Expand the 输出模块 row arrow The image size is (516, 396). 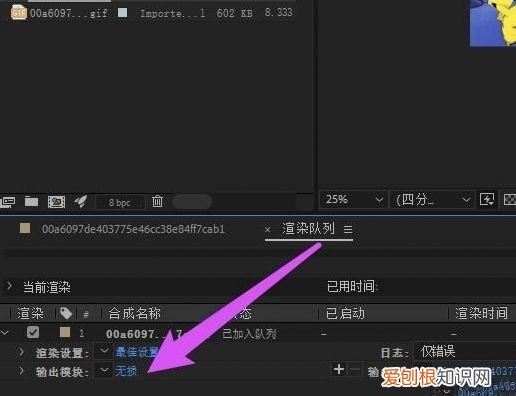pos(21,371)
